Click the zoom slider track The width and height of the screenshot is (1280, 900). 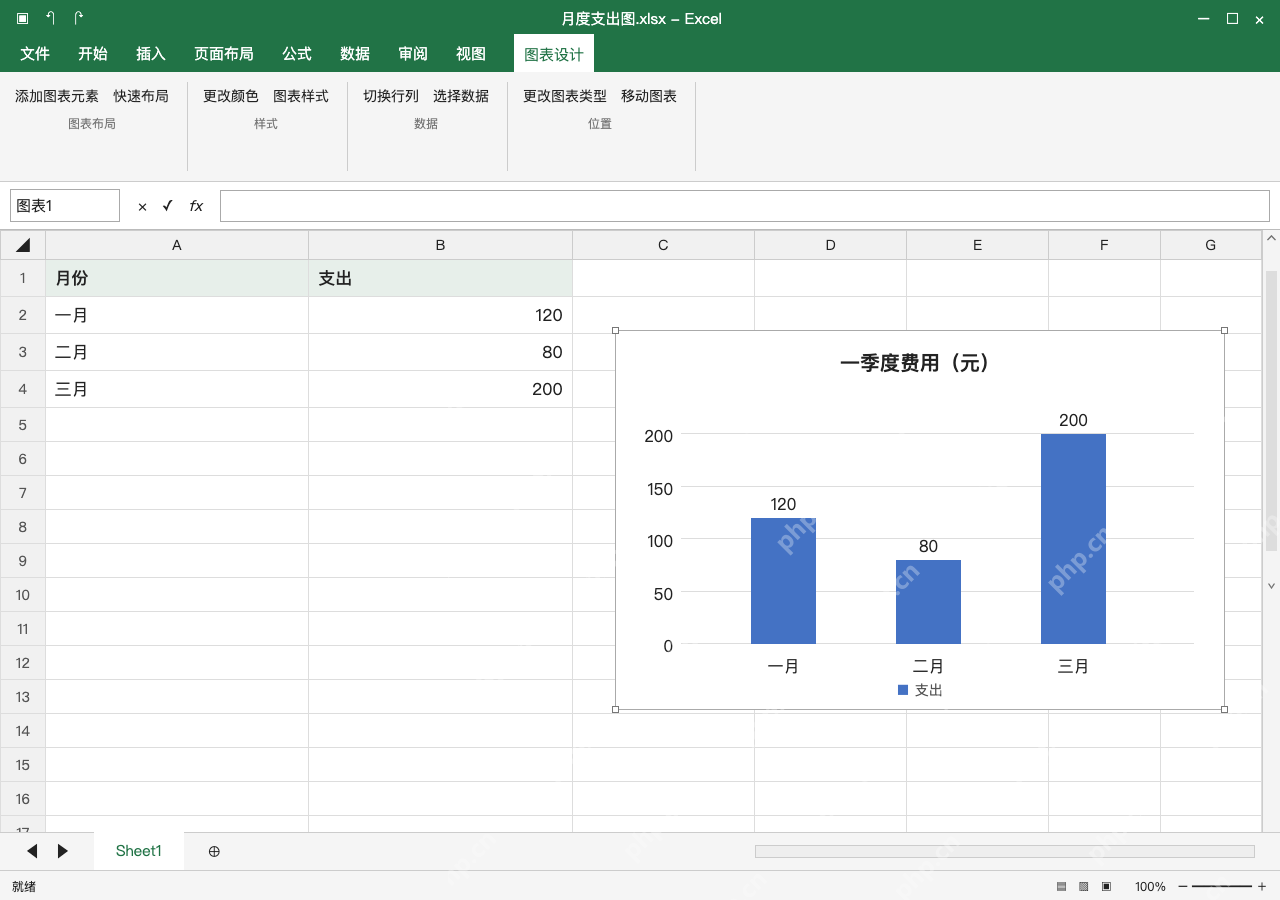[x=1222, y=887]
